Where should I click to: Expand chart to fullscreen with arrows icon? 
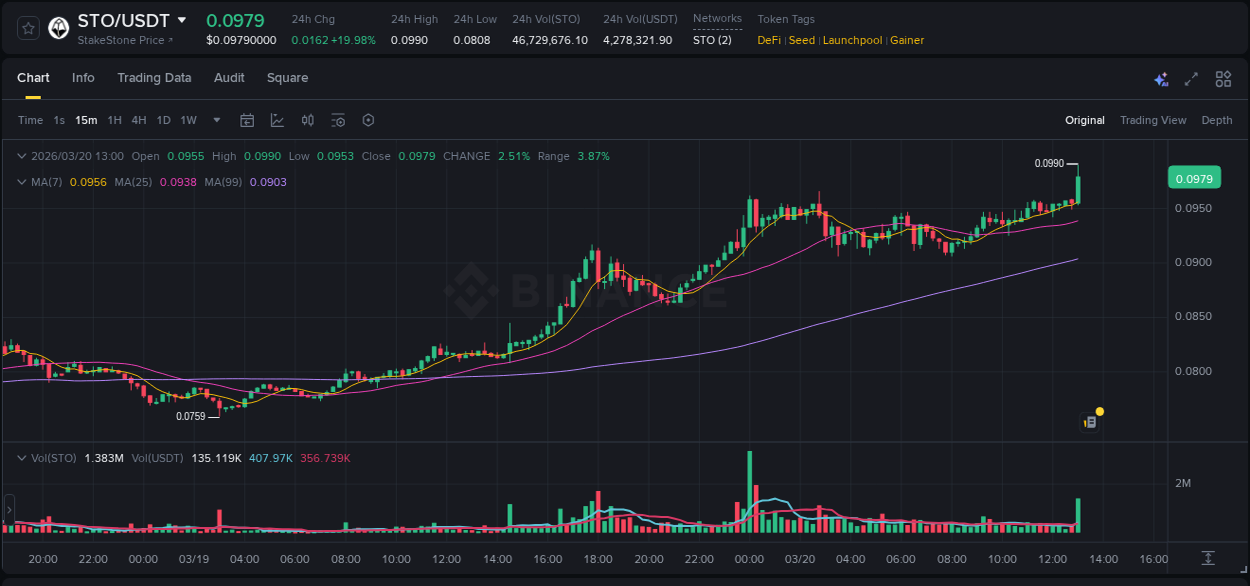click(1191, 78)
